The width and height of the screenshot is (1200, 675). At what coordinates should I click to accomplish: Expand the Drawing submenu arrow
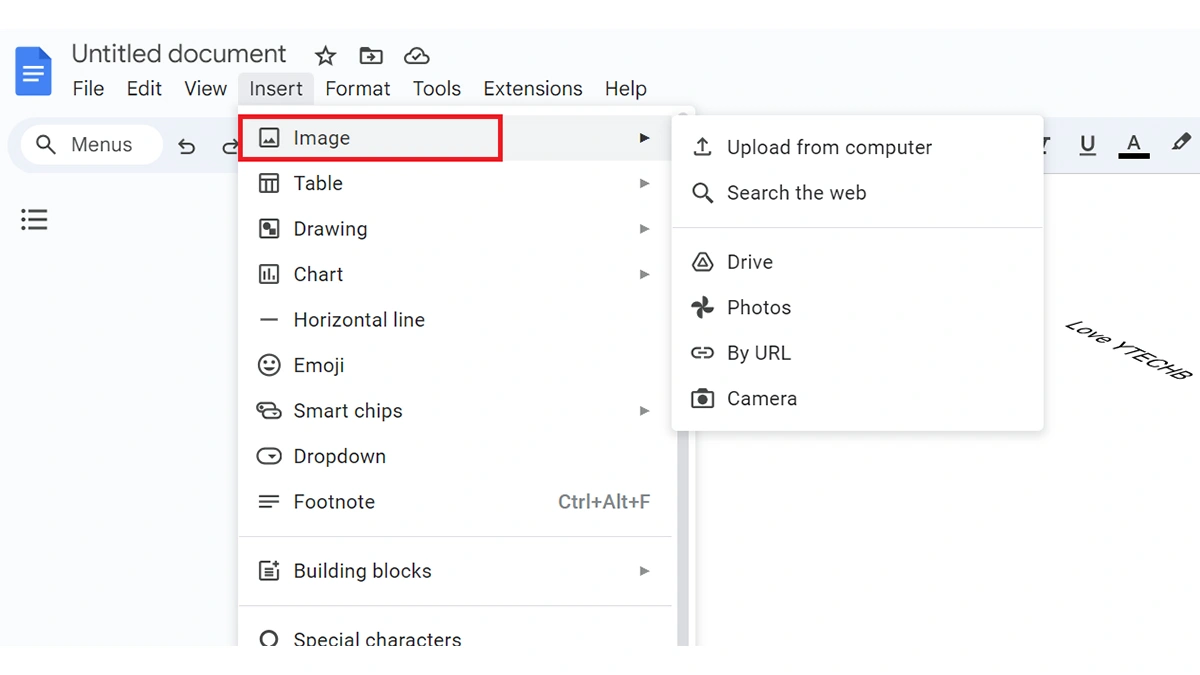point(645,229)
